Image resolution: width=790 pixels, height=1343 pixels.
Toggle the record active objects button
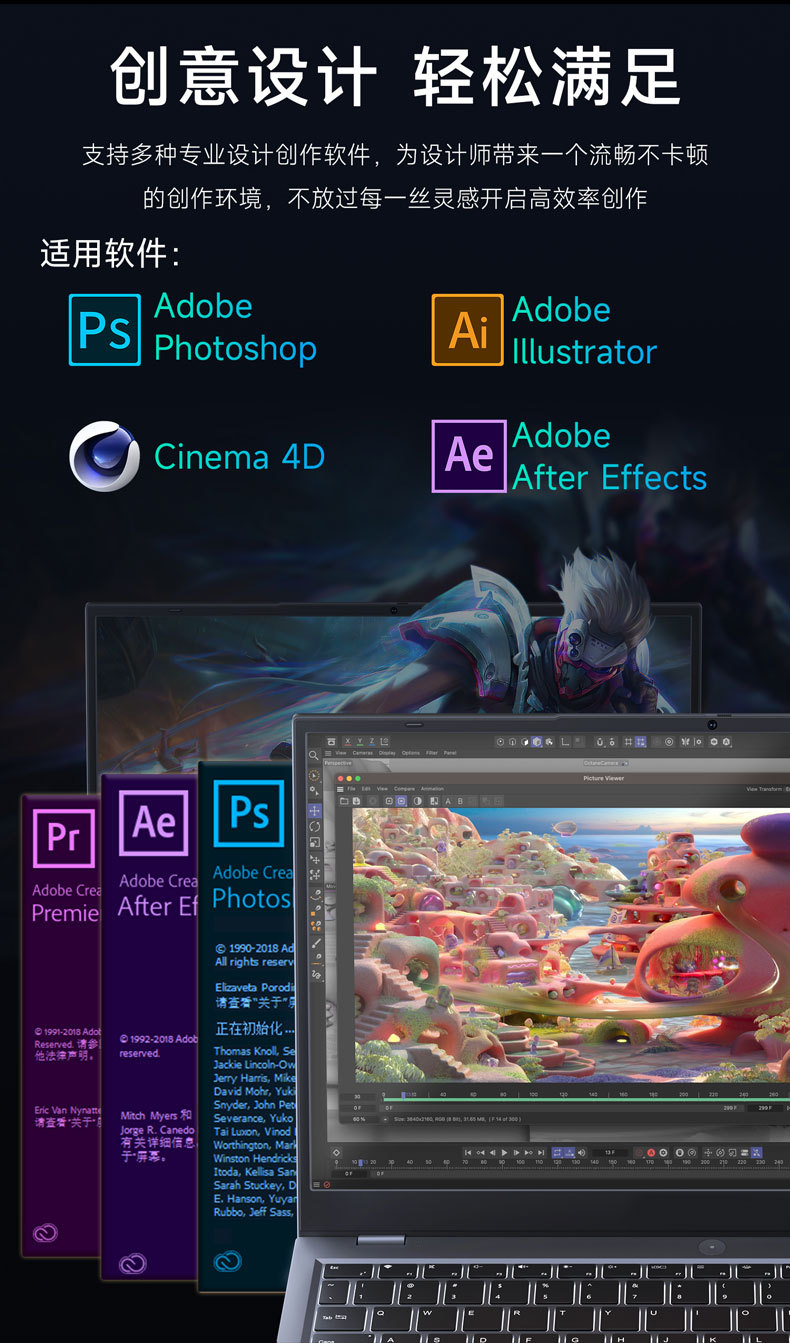pos(639,1153)
